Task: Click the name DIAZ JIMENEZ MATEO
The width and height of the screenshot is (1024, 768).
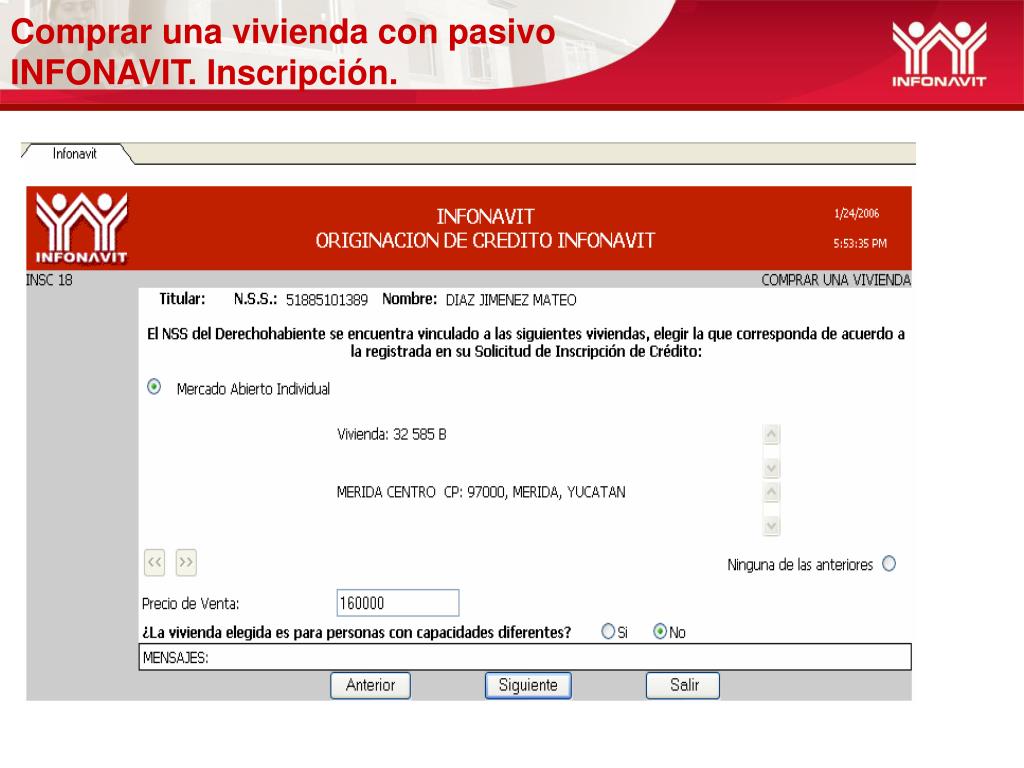Action: (511, 300)
